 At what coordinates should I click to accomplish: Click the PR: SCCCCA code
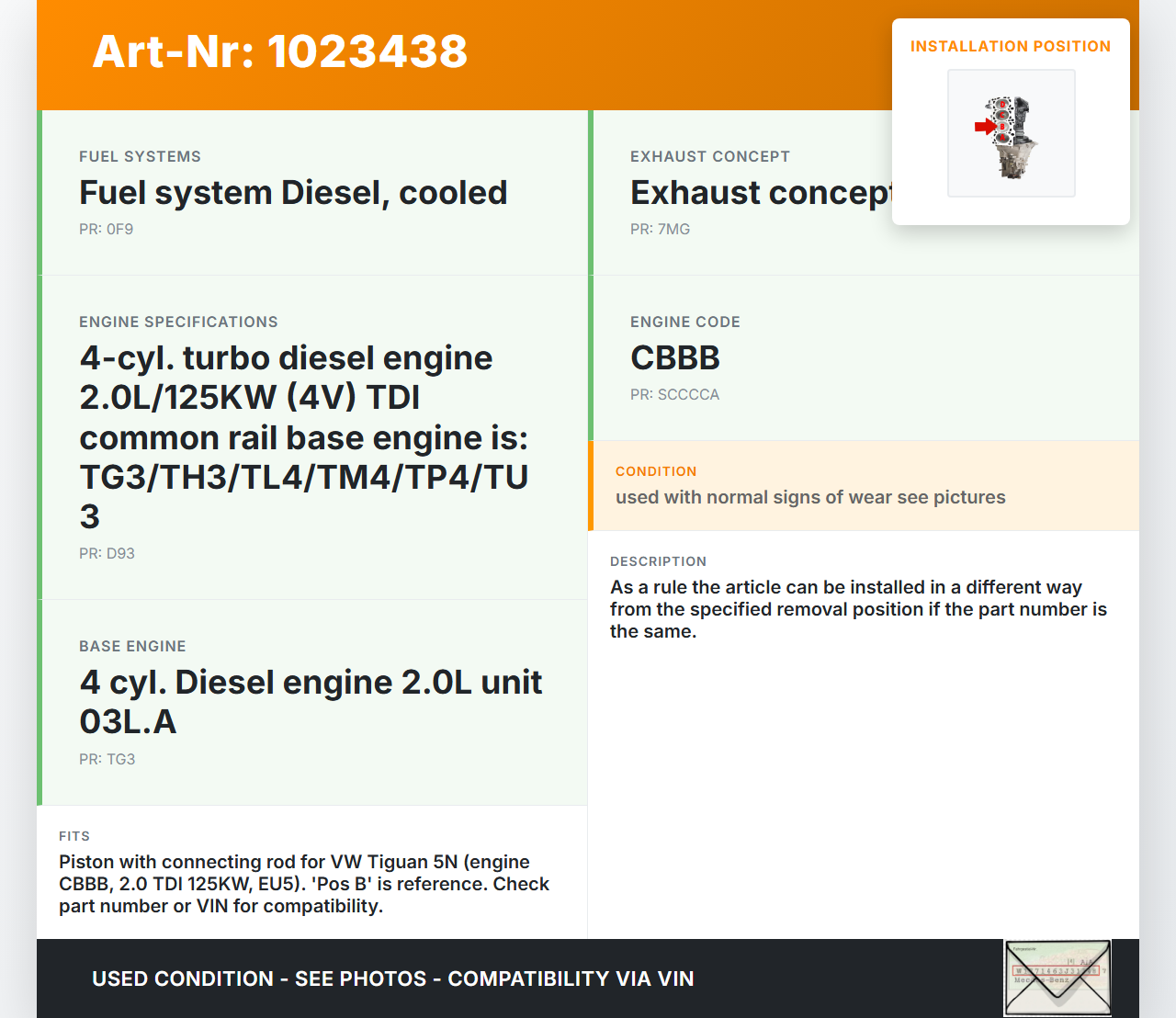674,395
